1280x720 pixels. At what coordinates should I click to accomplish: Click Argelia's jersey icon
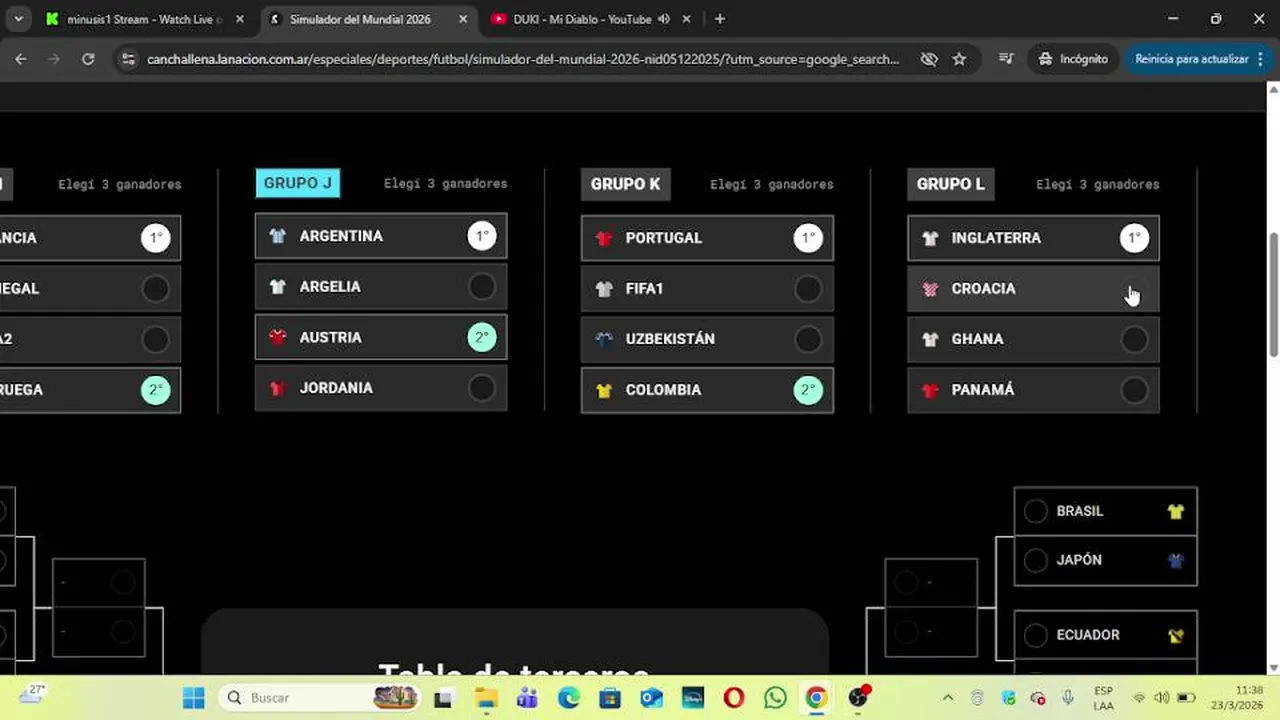coord(278,287)
